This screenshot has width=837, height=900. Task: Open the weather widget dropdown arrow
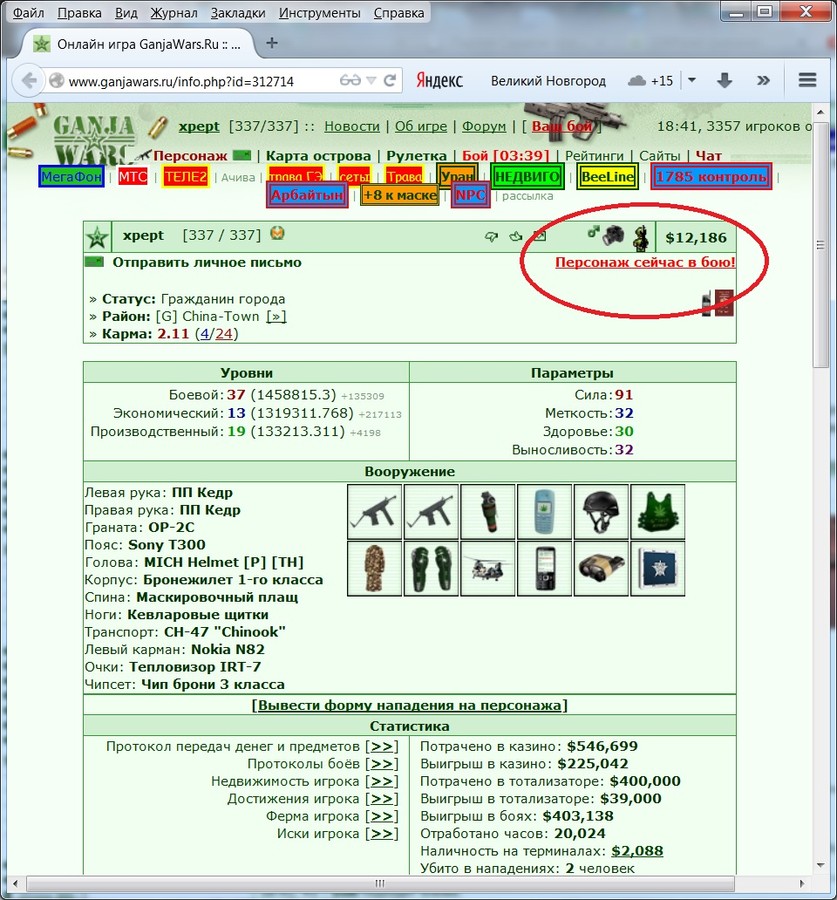692,80
